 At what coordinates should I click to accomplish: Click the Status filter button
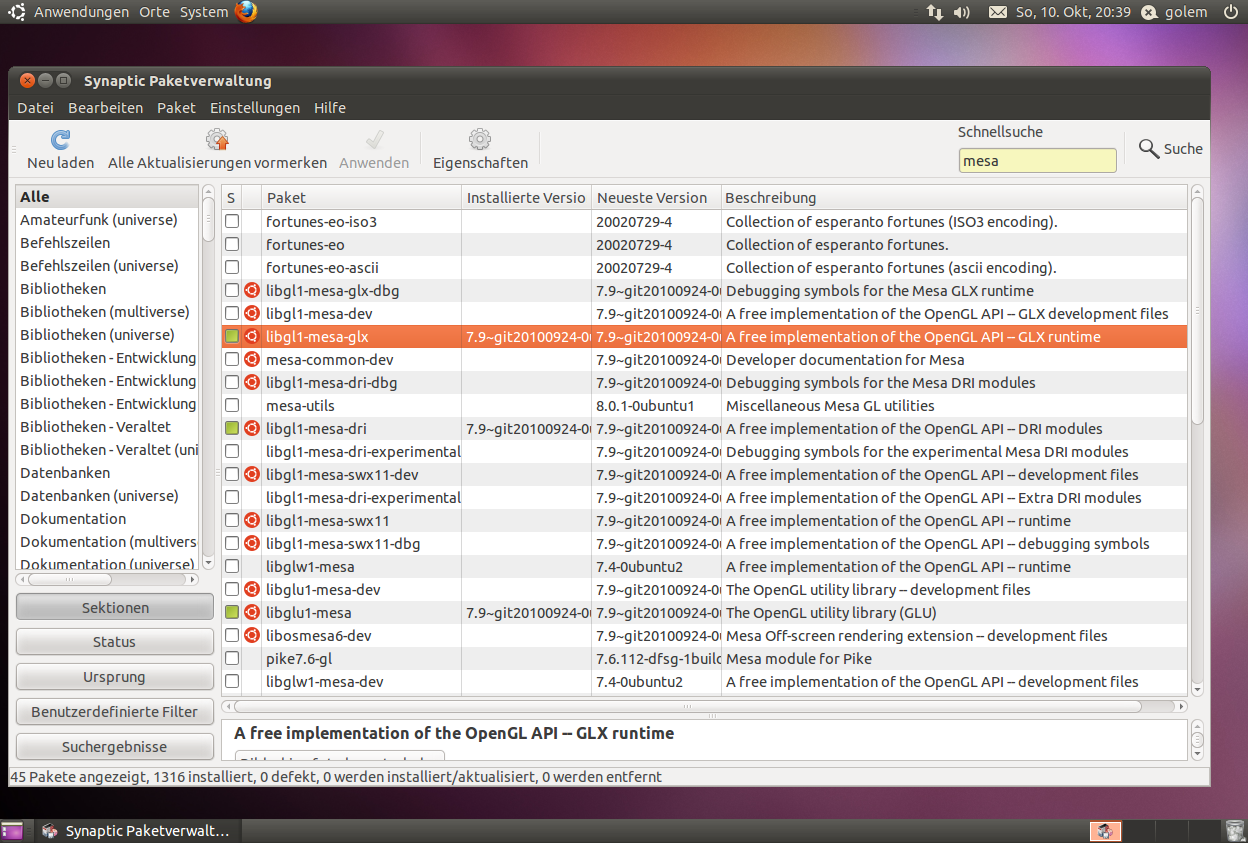click(115, 642)
